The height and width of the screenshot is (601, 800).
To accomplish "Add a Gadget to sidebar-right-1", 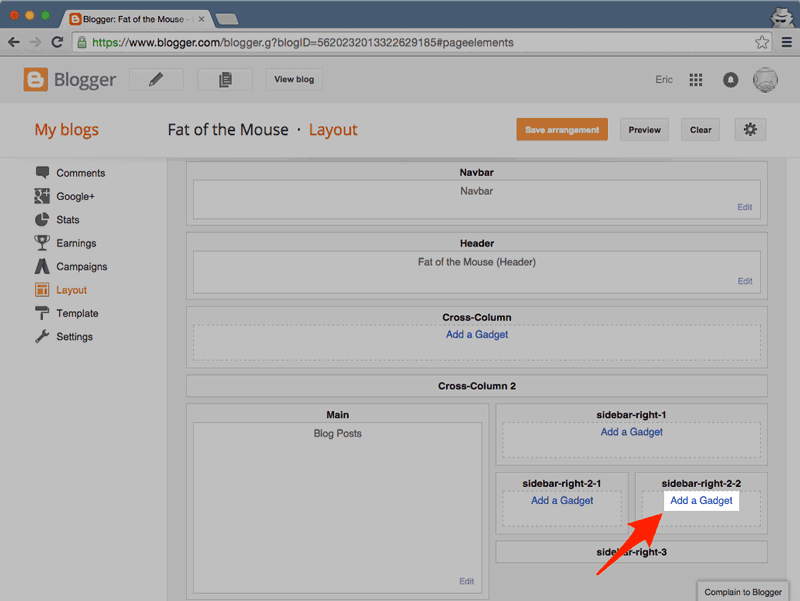I will click(x=632, y=432).
